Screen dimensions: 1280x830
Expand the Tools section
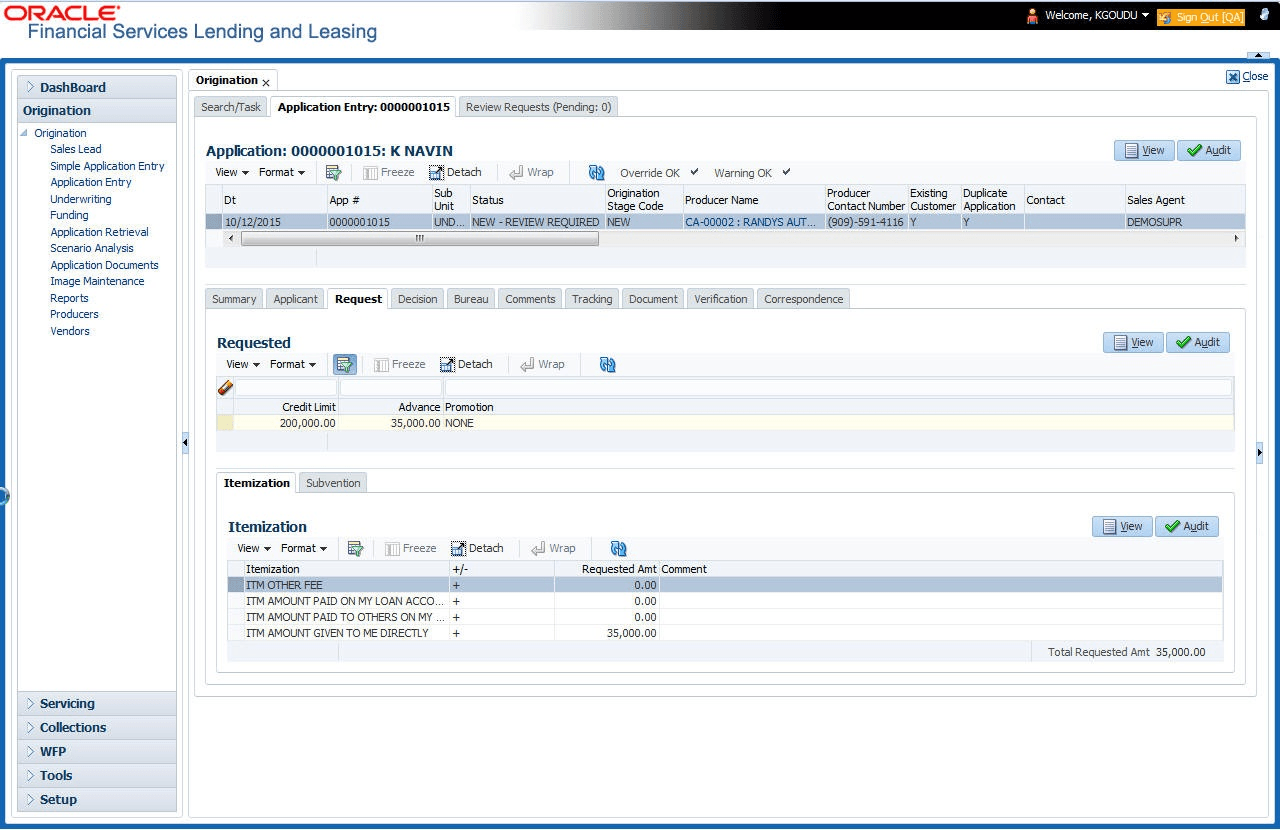[97, 776]
